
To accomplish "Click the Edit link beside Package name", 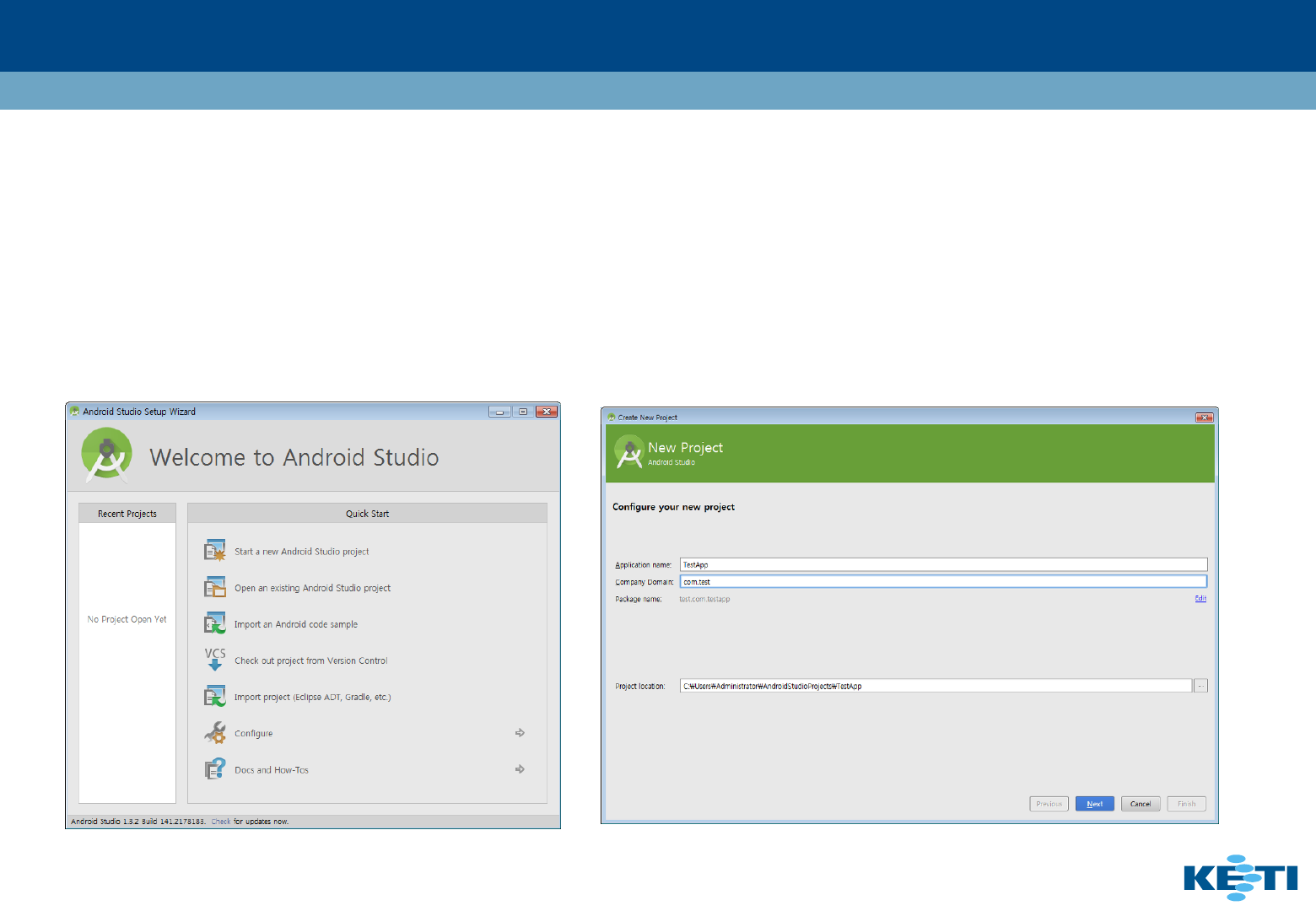I will click(1200, 599).
